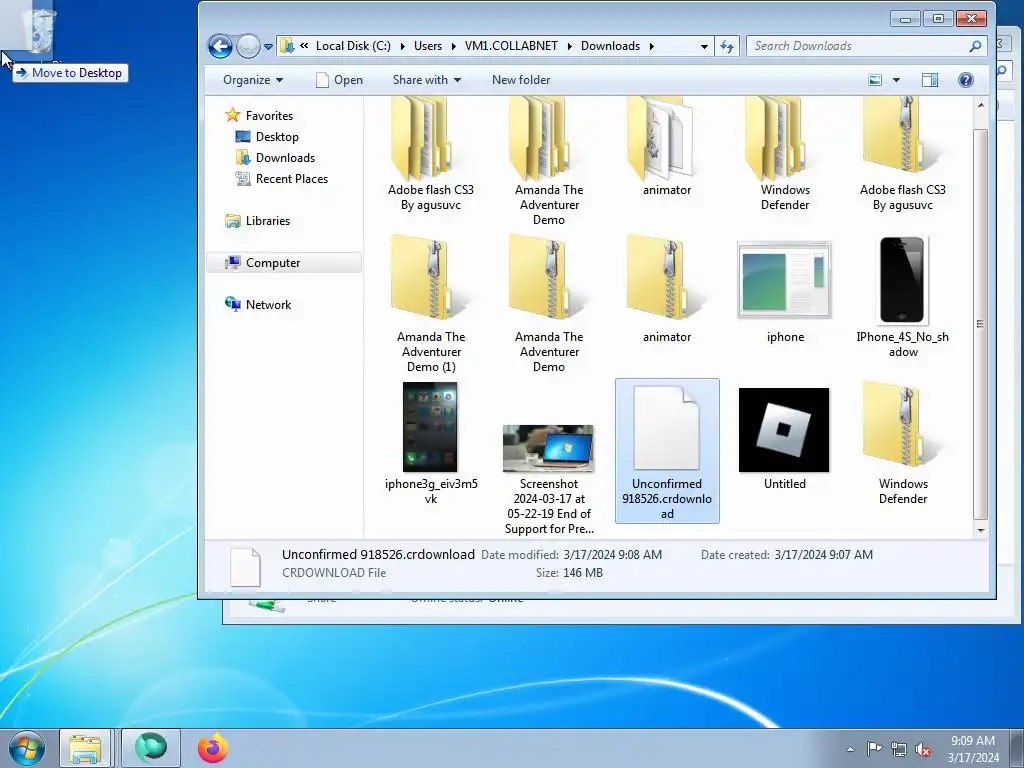This screenshot has height=768, width=1024.
Task: Expand the arrow after VM1.COLLABNET breadcrumb
Action: tap(569, 46)
